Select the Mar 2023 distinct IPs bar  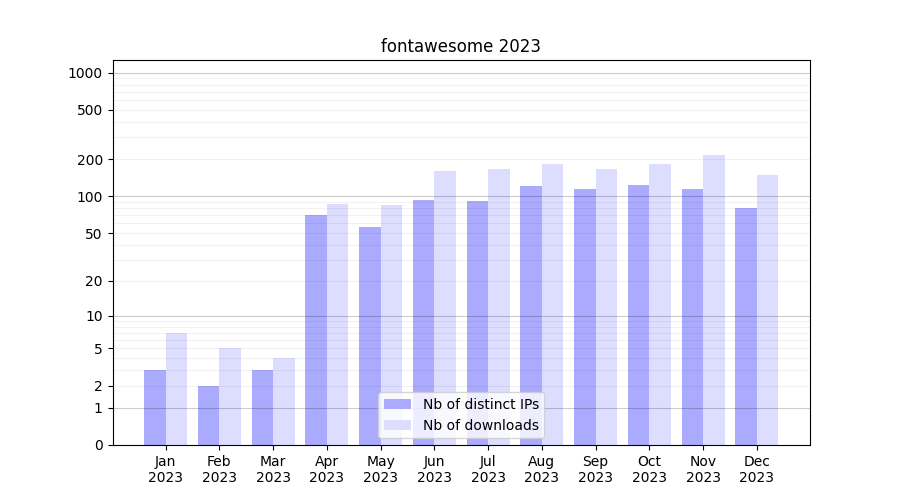262,407
